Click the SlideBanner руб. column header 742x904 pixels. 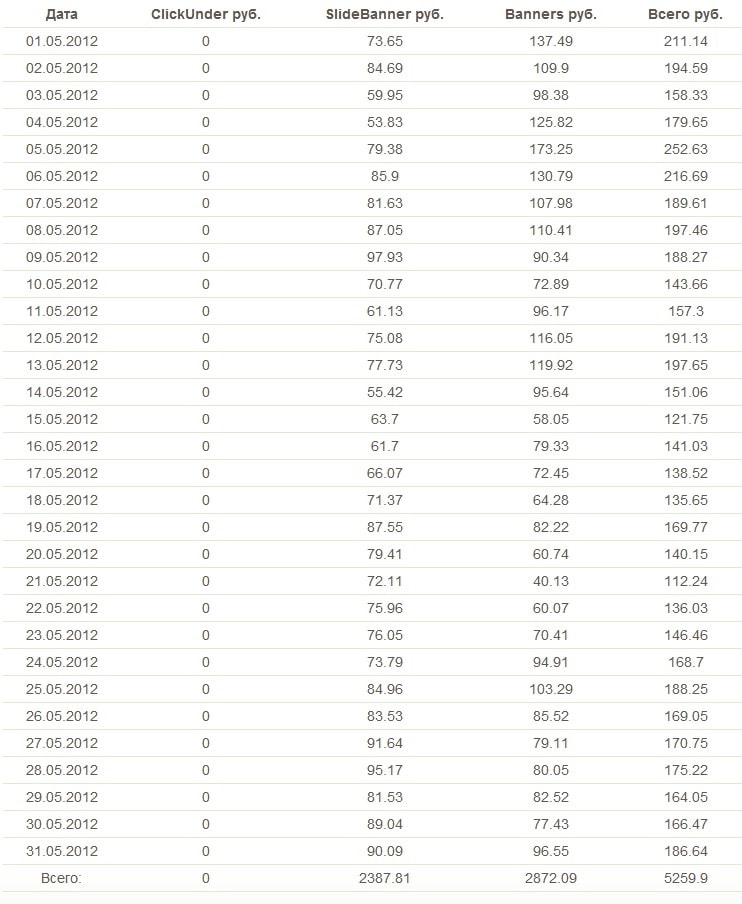coord(385,15)
